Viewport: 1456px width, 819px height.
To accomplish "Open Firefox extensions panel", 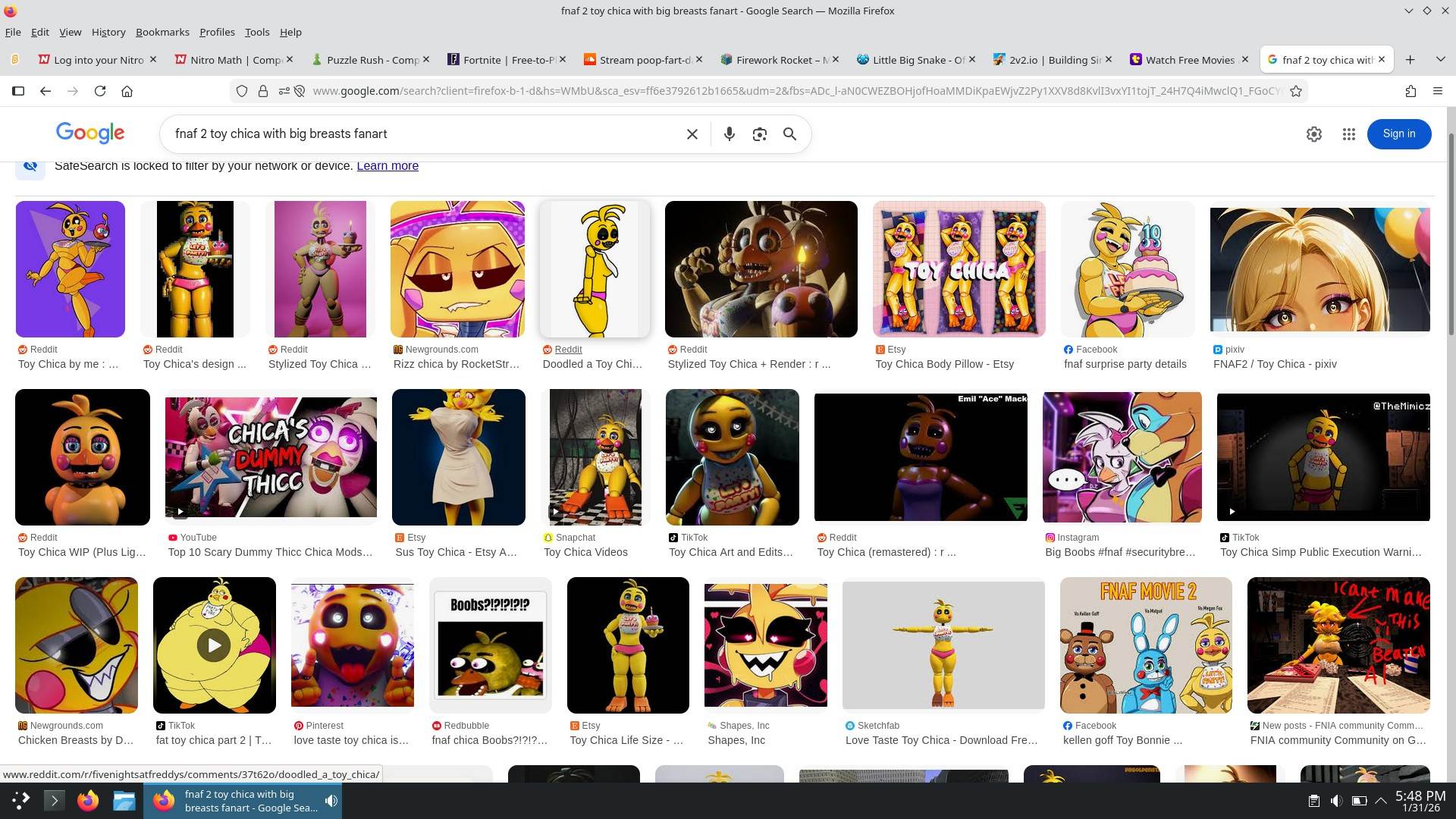I will tap(1410, 91).
